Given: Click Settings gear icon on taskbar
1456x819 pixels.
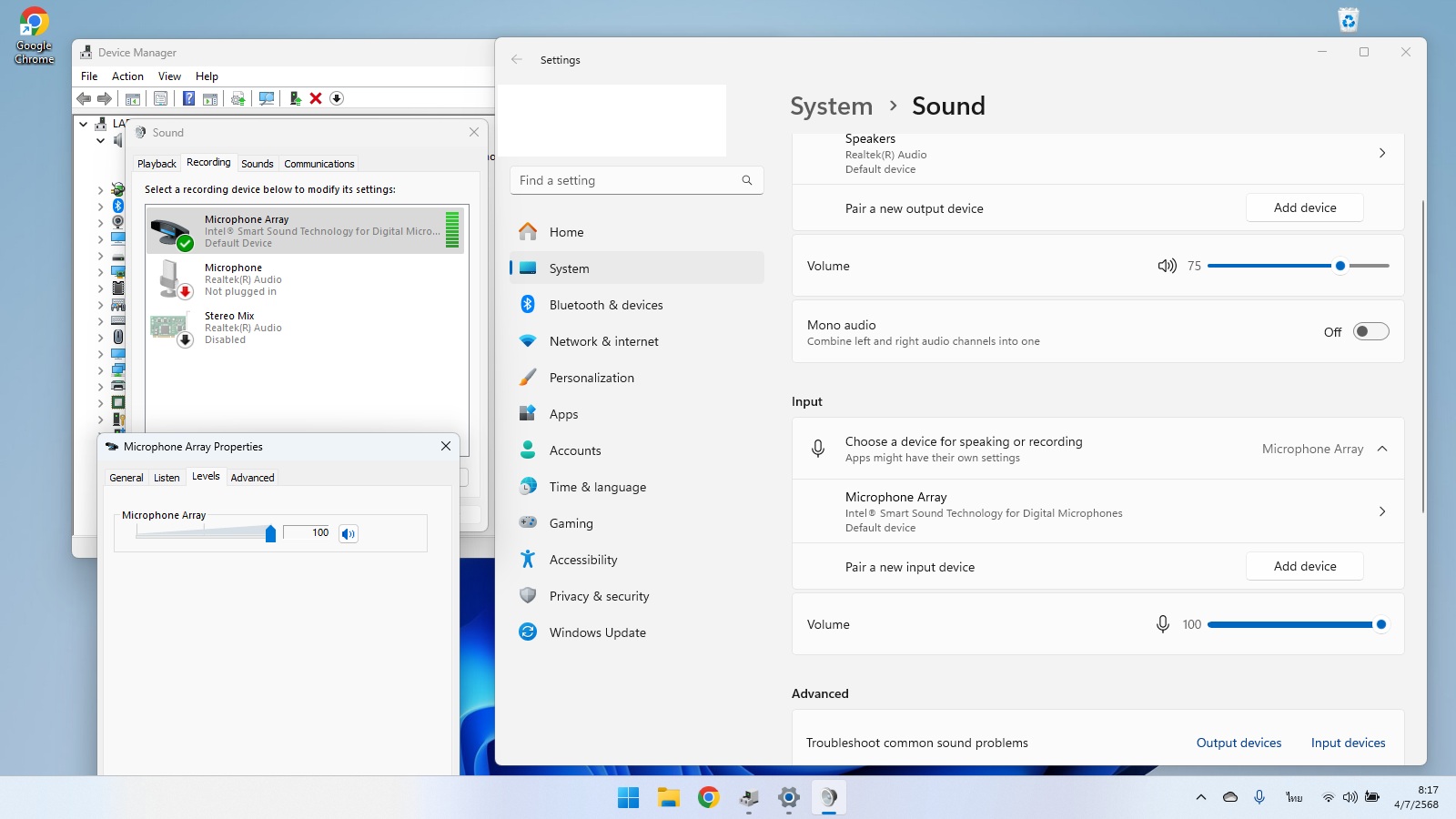Looking at the screenshot, I should pos(789,798).
